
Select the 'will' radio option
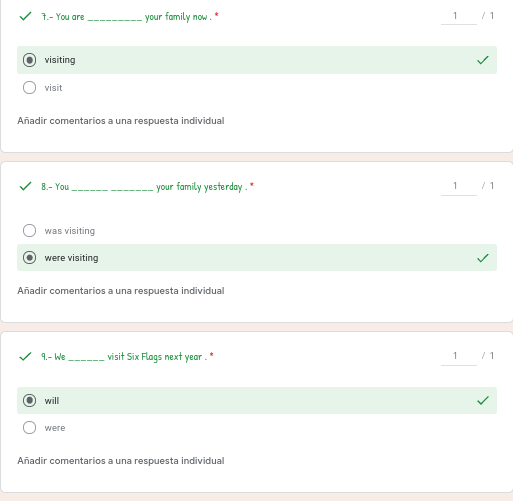pyautogui.click(x=29, y=400)
